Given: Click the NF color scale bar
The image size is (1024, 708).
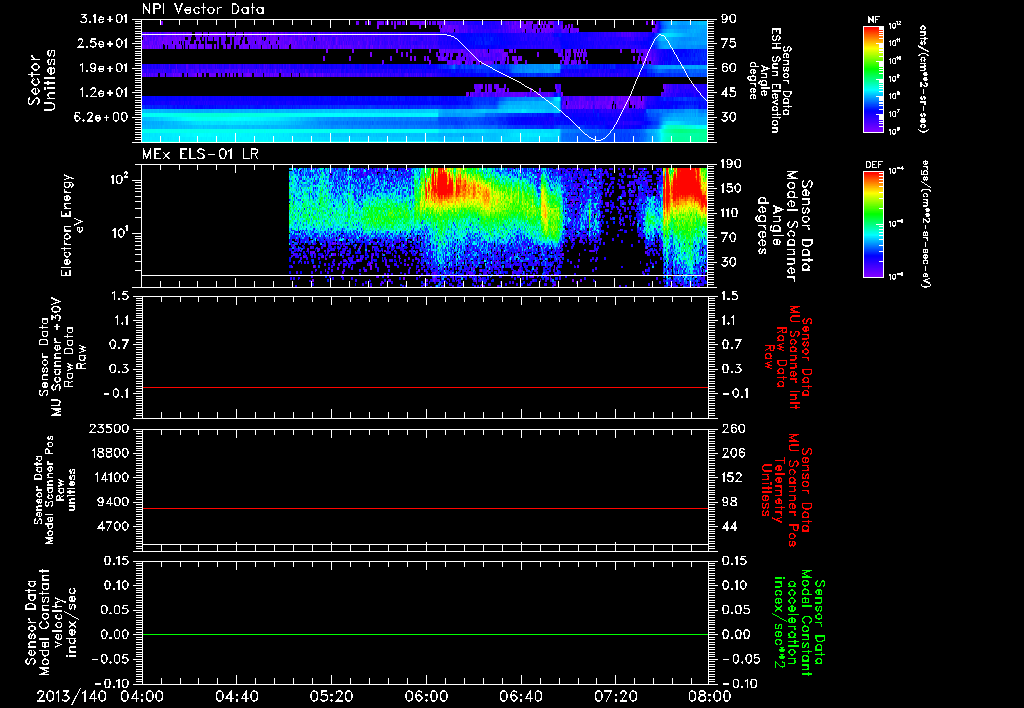Looking at the screenshot, I should coord(873,78).
